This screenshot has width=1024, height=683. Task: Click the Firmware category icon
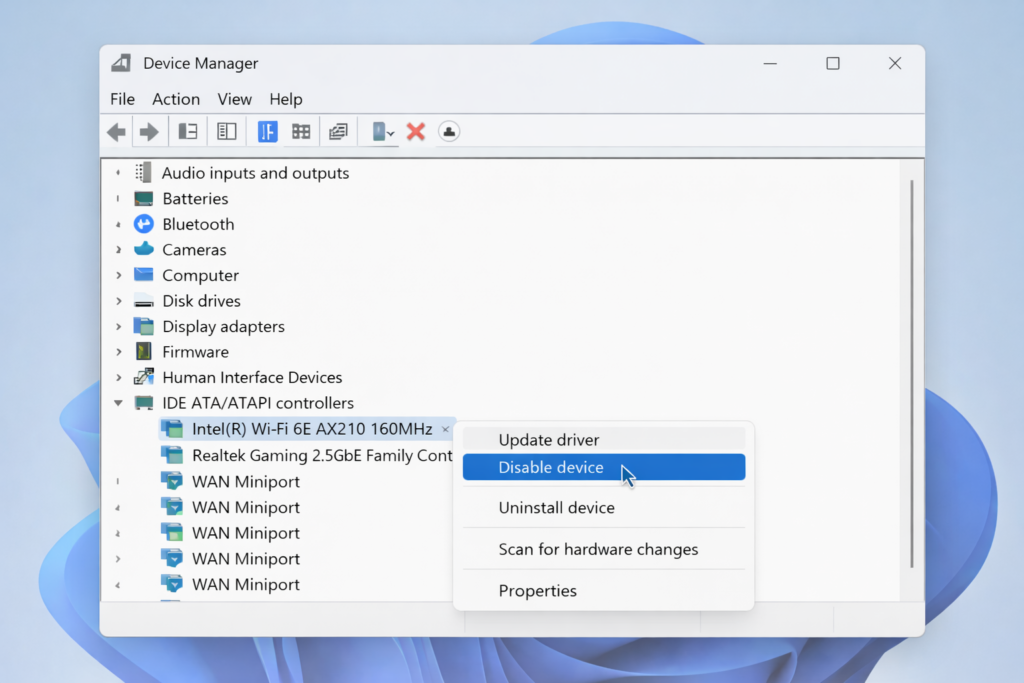coord(144,351)
